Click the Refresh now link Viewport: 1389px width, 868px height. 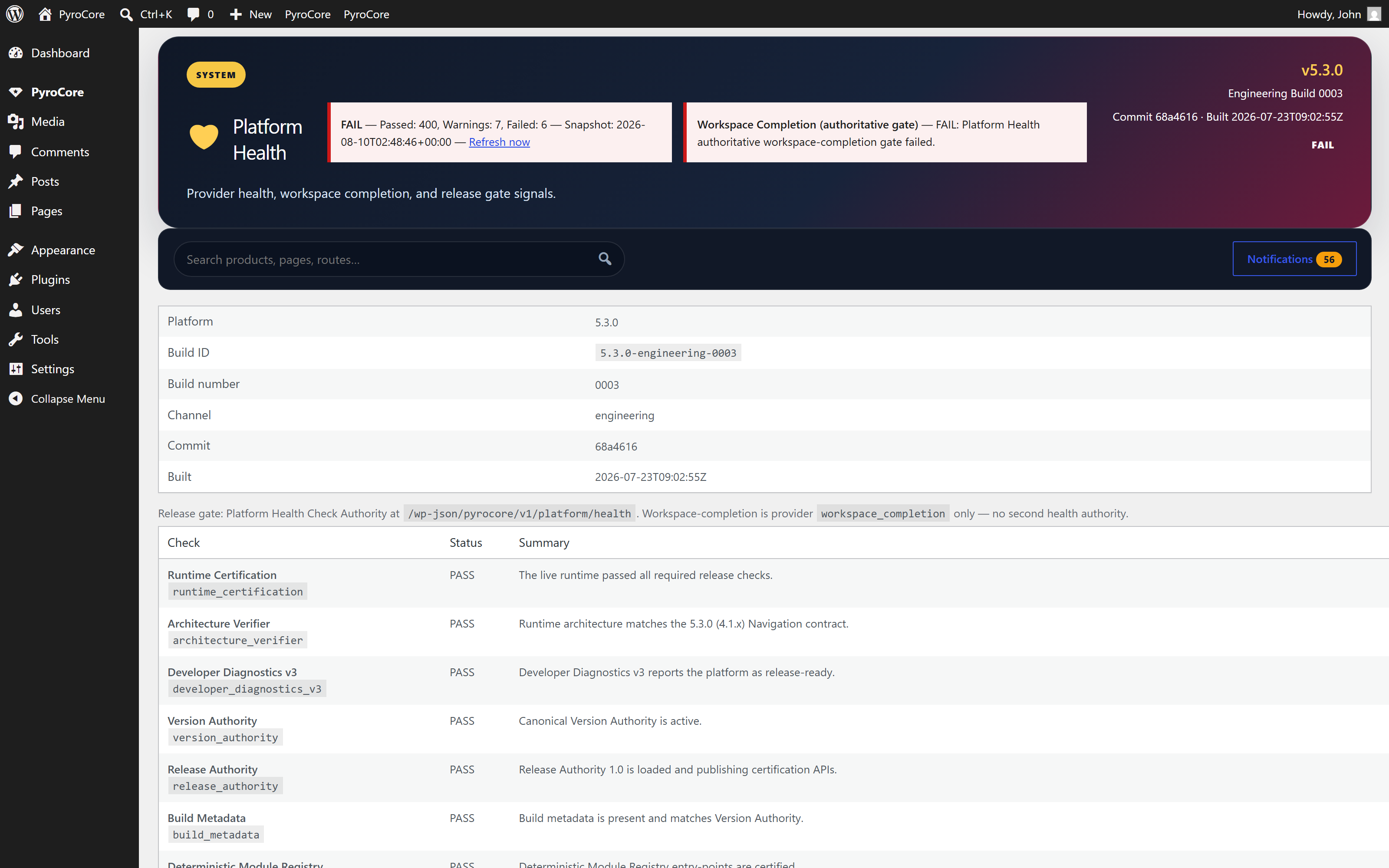[499, 142]
